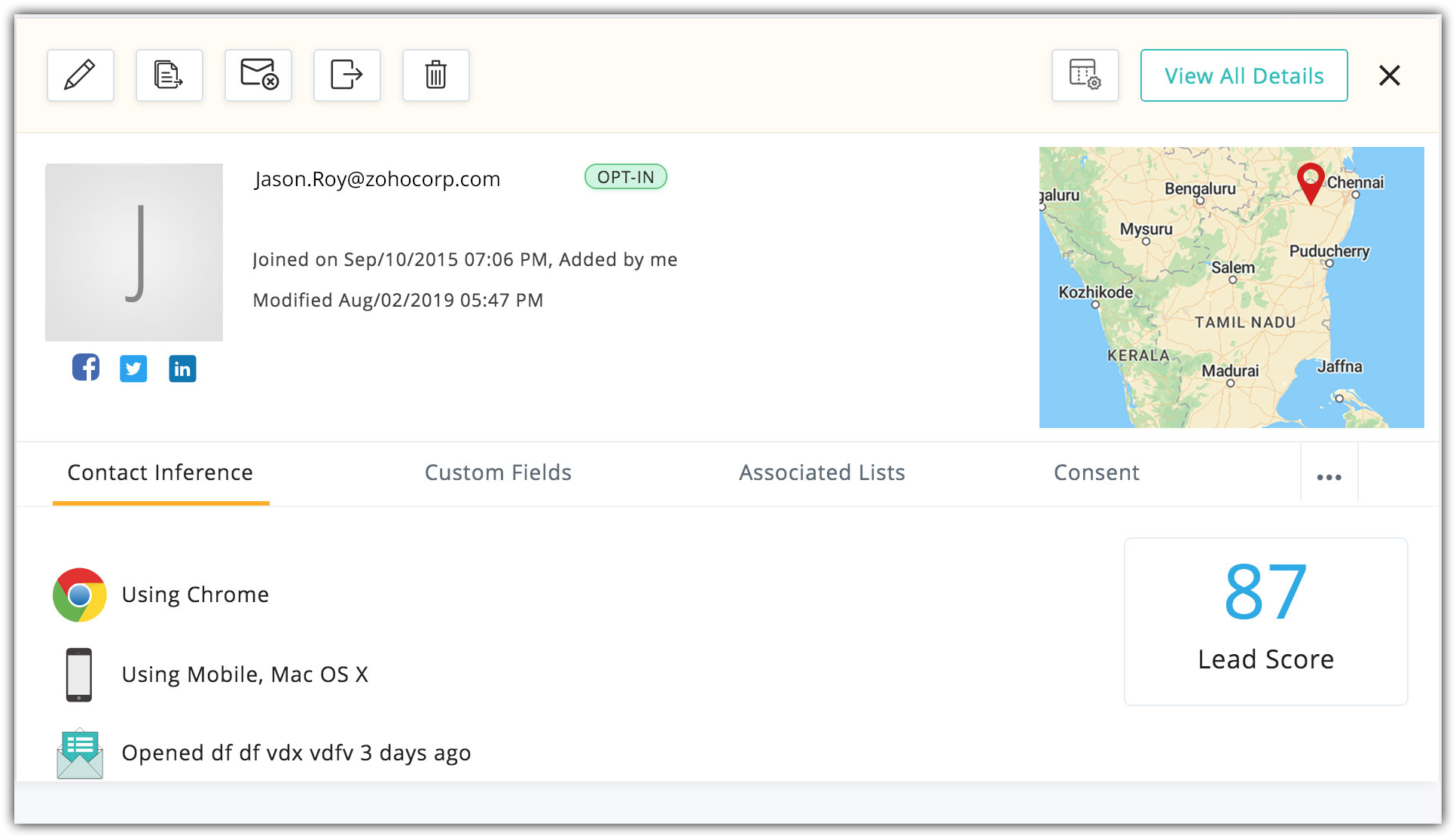This screenshot has height=838, width=1456.
Task: Click the View All Details button
Action: (1244, 75)
